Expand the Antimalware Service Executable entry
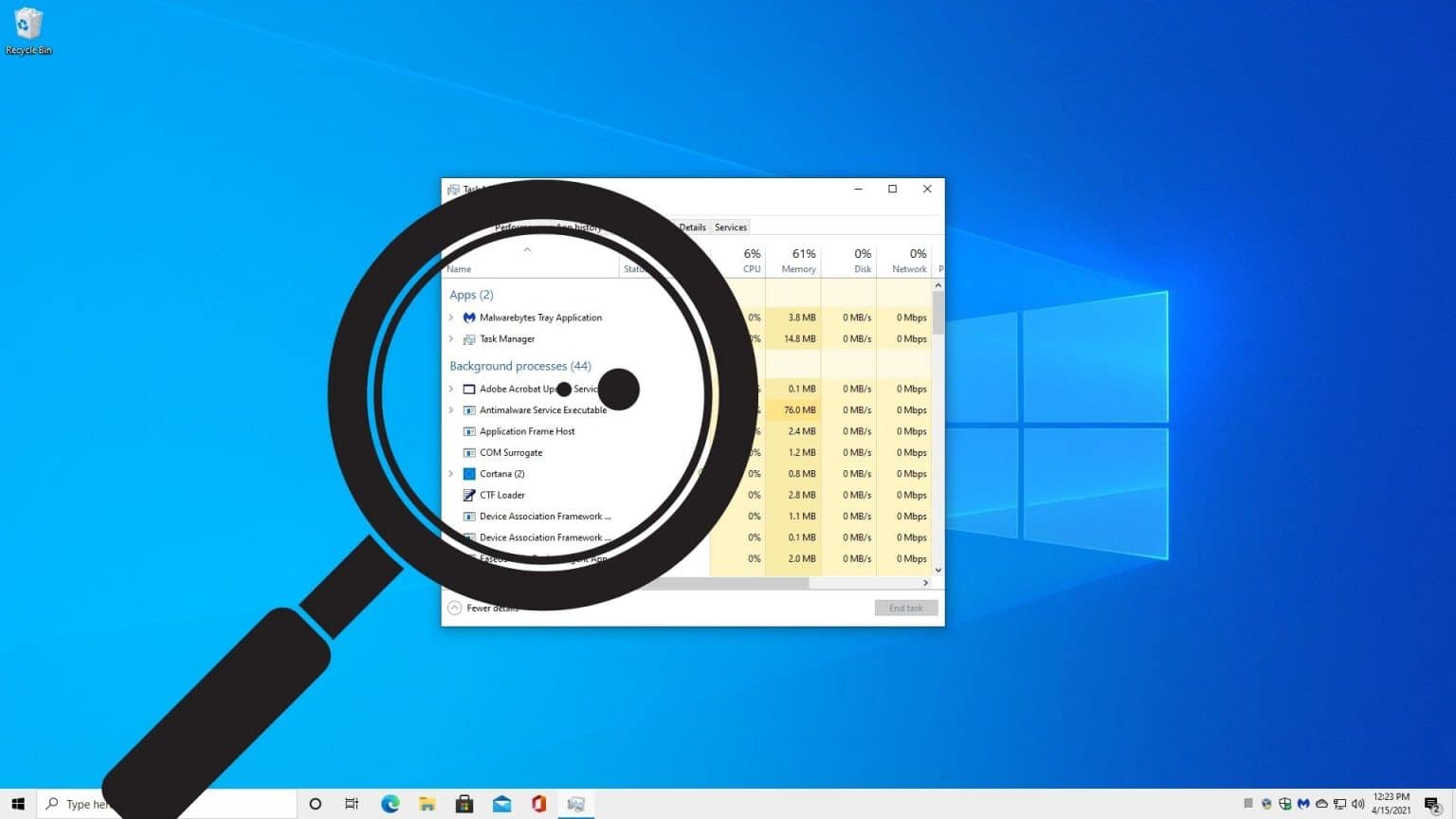This screenshot has height=819, width=1456. click(451, 409)
